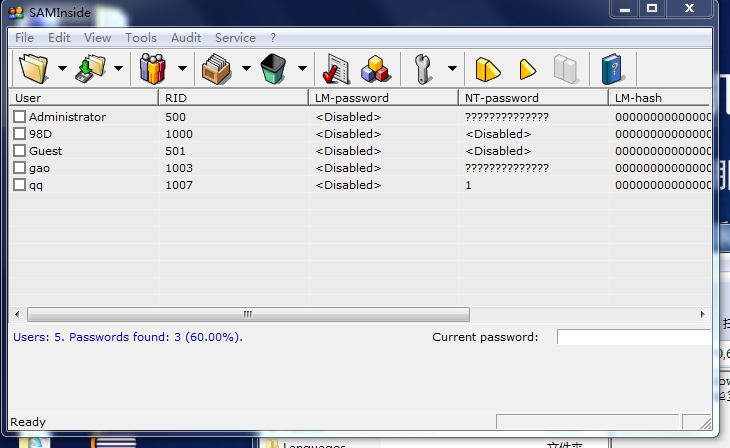Check the Administrator user checkbox
Image resolution: width=730 pixels, height=448 pixels.
click(19, 116)
